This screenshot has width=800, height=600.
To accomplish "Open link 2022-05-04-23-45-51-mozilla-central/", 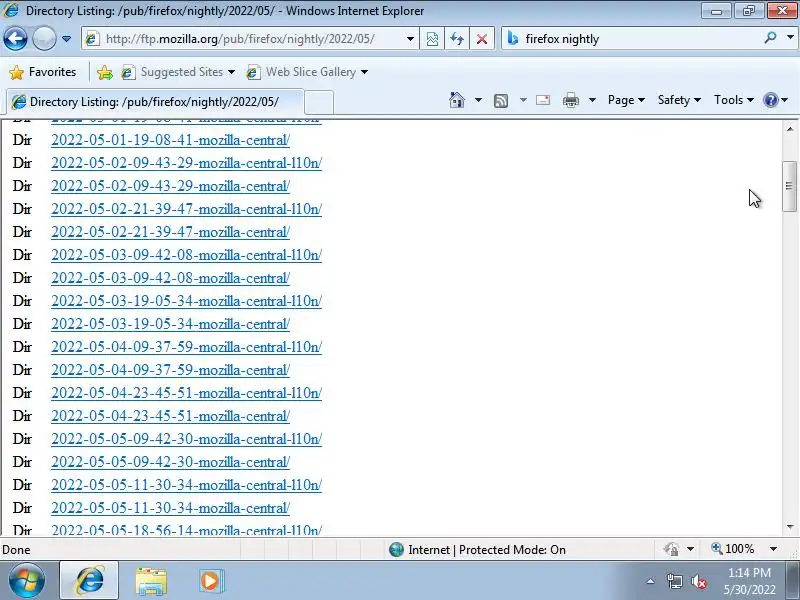I will click(x=170, y=415).
